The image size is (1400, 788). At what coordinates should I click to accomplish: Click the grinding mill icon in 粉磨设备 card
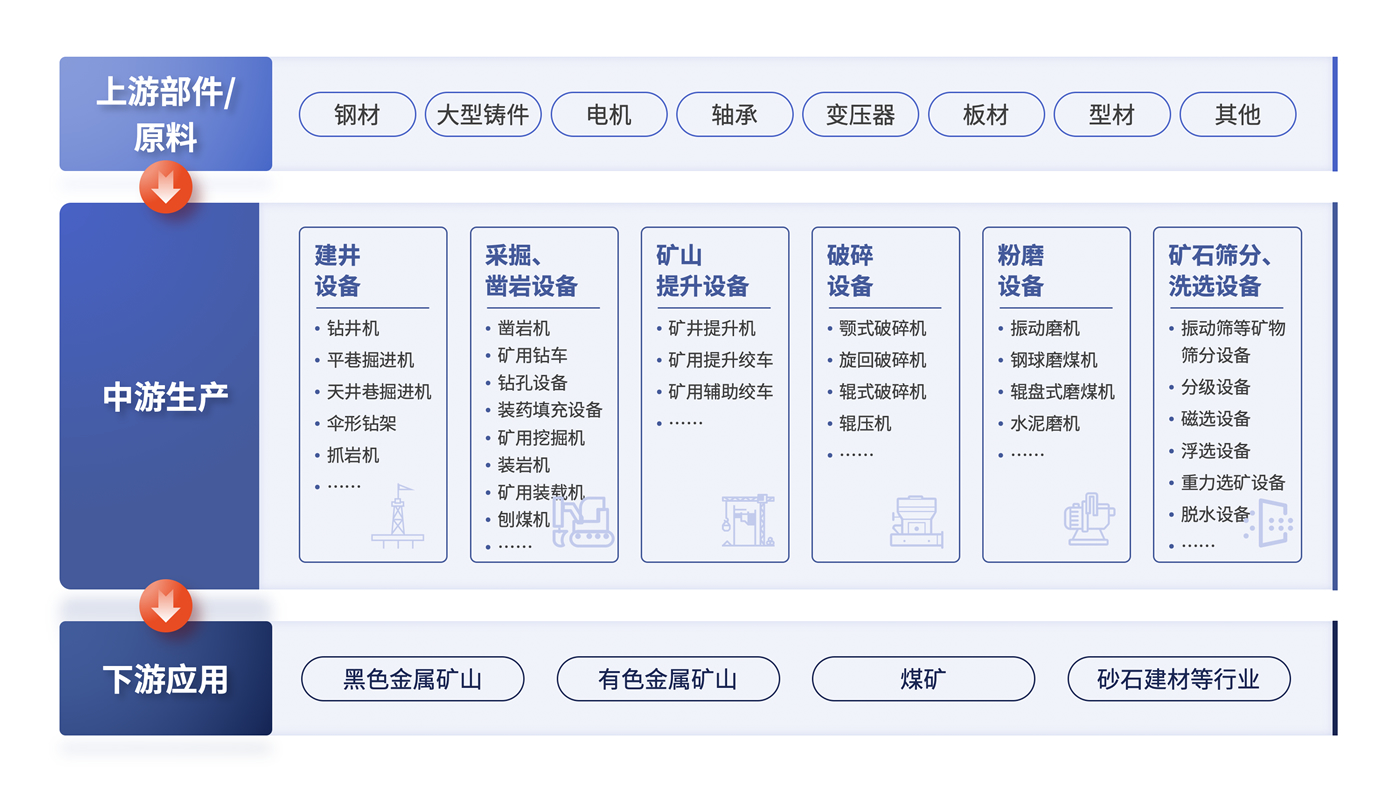coord(1089,519)
